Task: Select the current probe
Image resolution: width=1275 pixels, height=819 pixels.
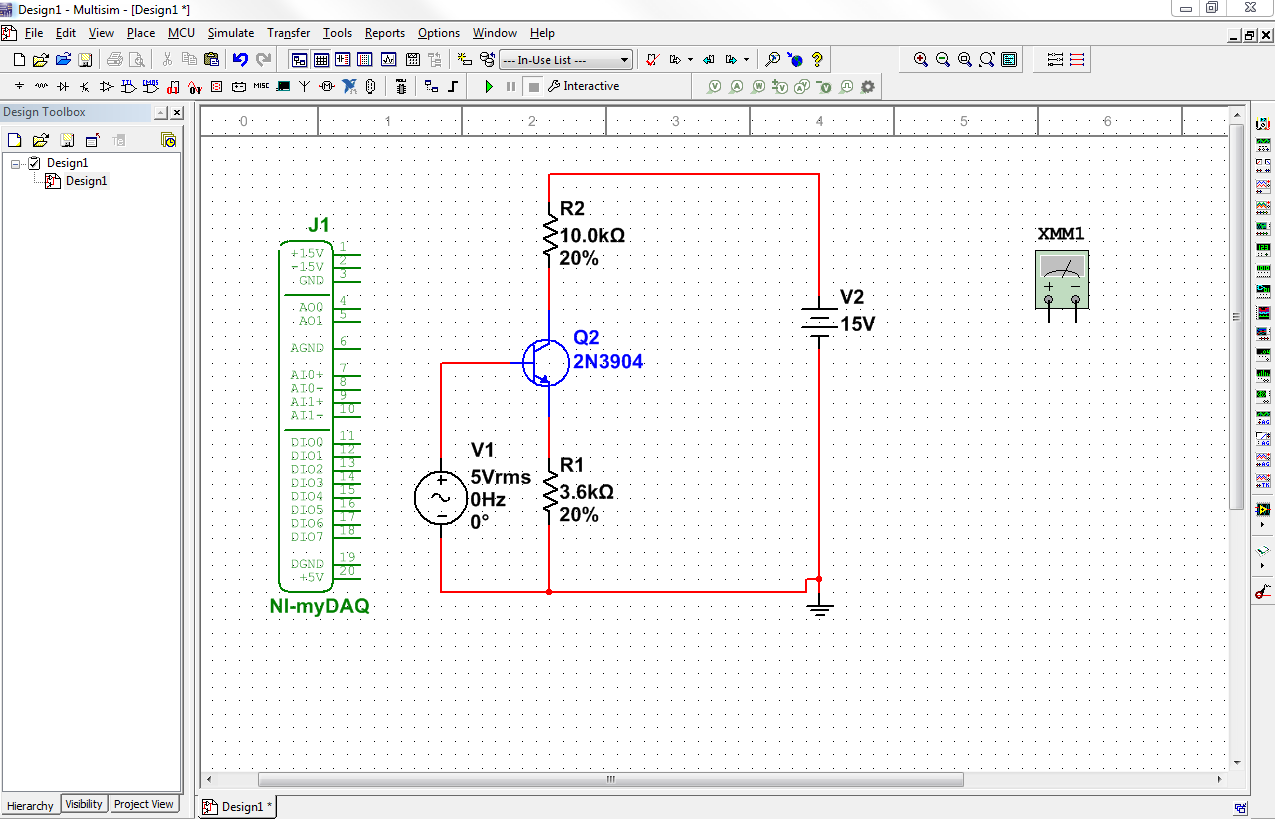Action: (x=736, y=86)
